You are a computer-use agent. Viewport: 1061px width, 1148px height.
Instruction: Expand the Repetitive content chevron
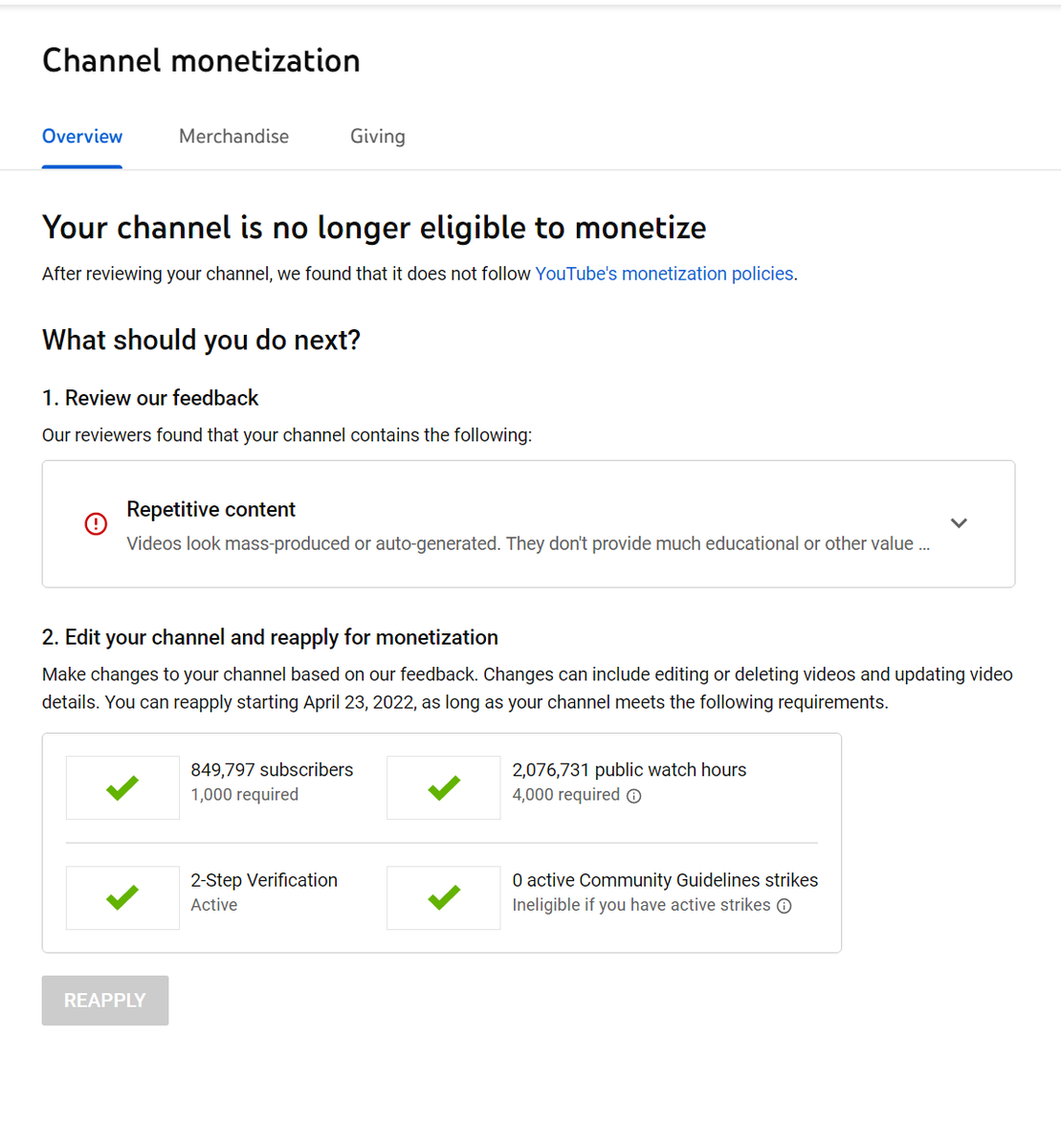959,523
